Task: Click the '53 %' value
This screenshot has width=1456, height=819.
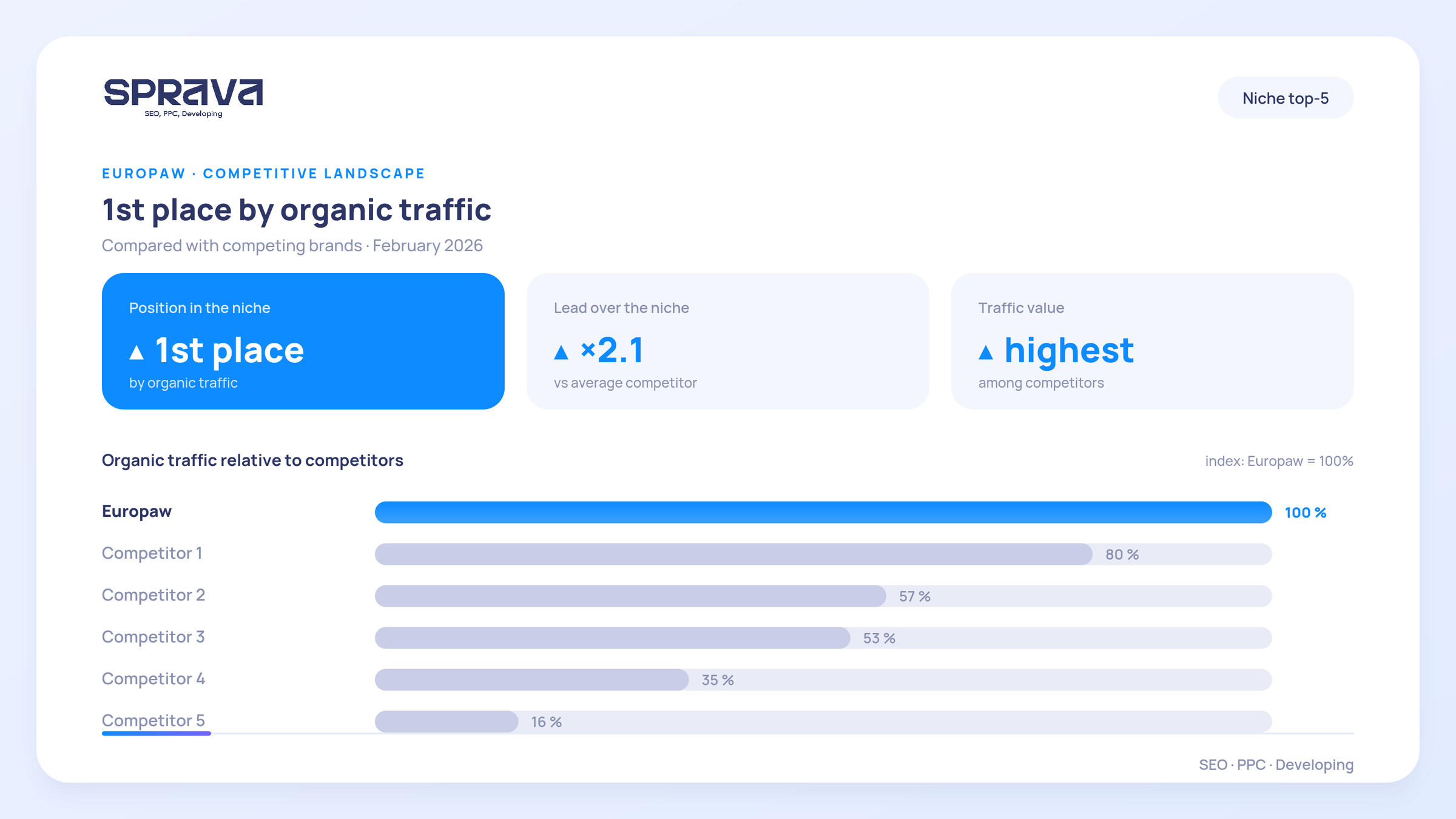Action: click(879, 638)
